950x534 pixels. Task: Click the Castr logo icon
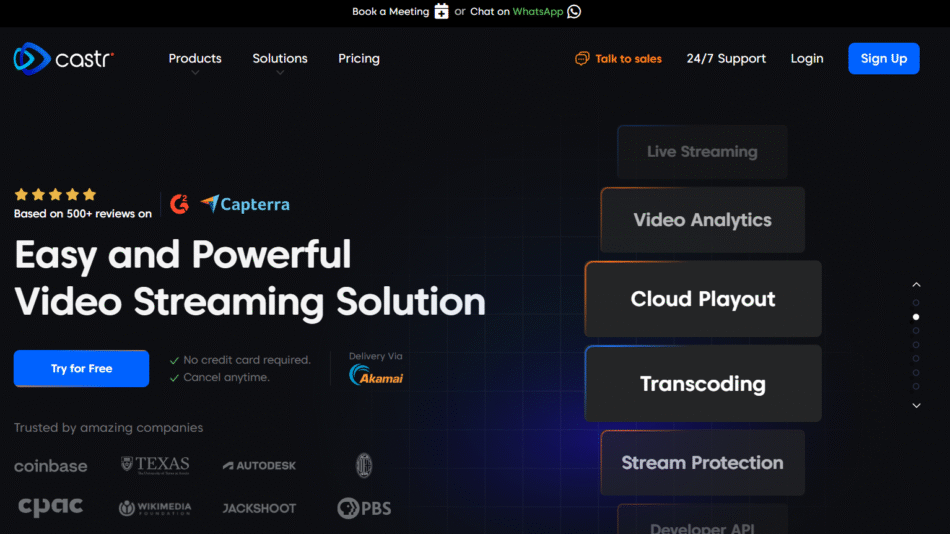[x=31, y=59]
